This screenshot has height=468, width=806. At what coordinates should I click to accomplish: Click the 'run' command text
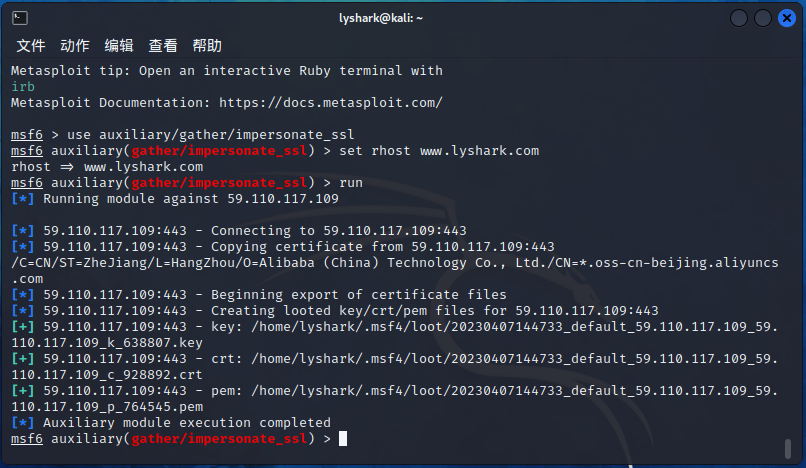(351, 183)
